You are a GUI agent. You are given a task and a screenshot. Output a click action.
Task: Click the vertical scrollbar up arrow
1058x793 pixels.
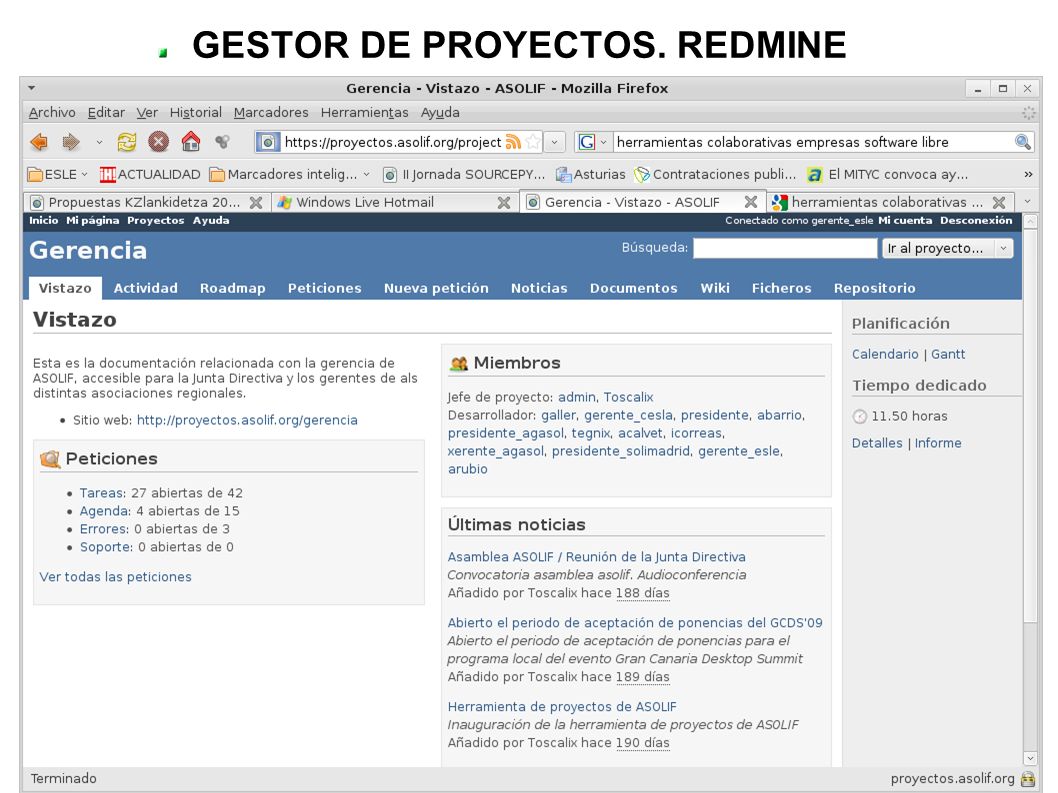coord(1030,222)
